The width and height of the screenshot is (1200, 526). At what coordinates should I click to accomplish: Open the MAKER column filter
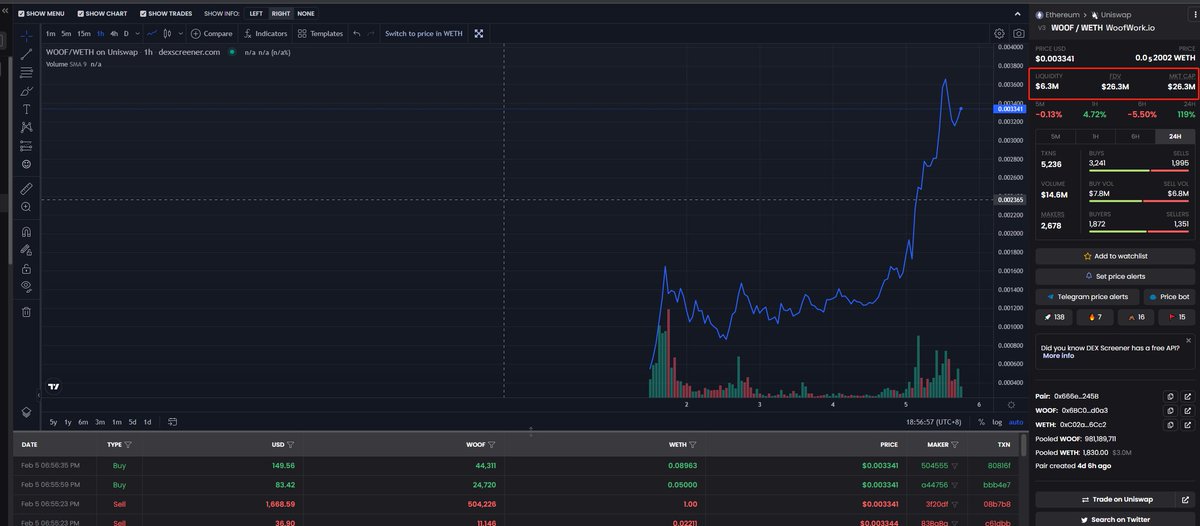(955, 445)
